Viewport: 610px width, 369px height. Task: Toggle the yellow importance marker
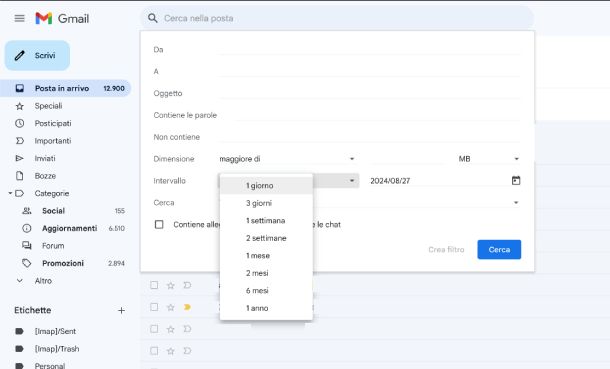tap(187, 307)
